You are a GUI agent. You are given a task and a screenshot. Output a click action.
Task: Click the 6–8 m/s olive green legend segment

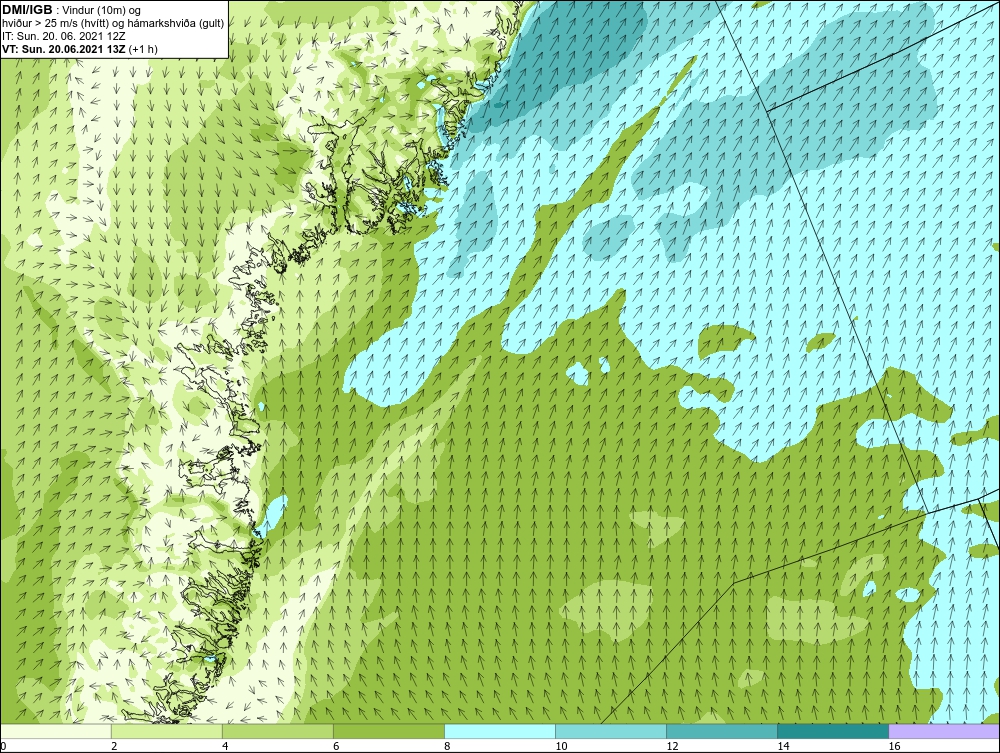tap(388, 731)
